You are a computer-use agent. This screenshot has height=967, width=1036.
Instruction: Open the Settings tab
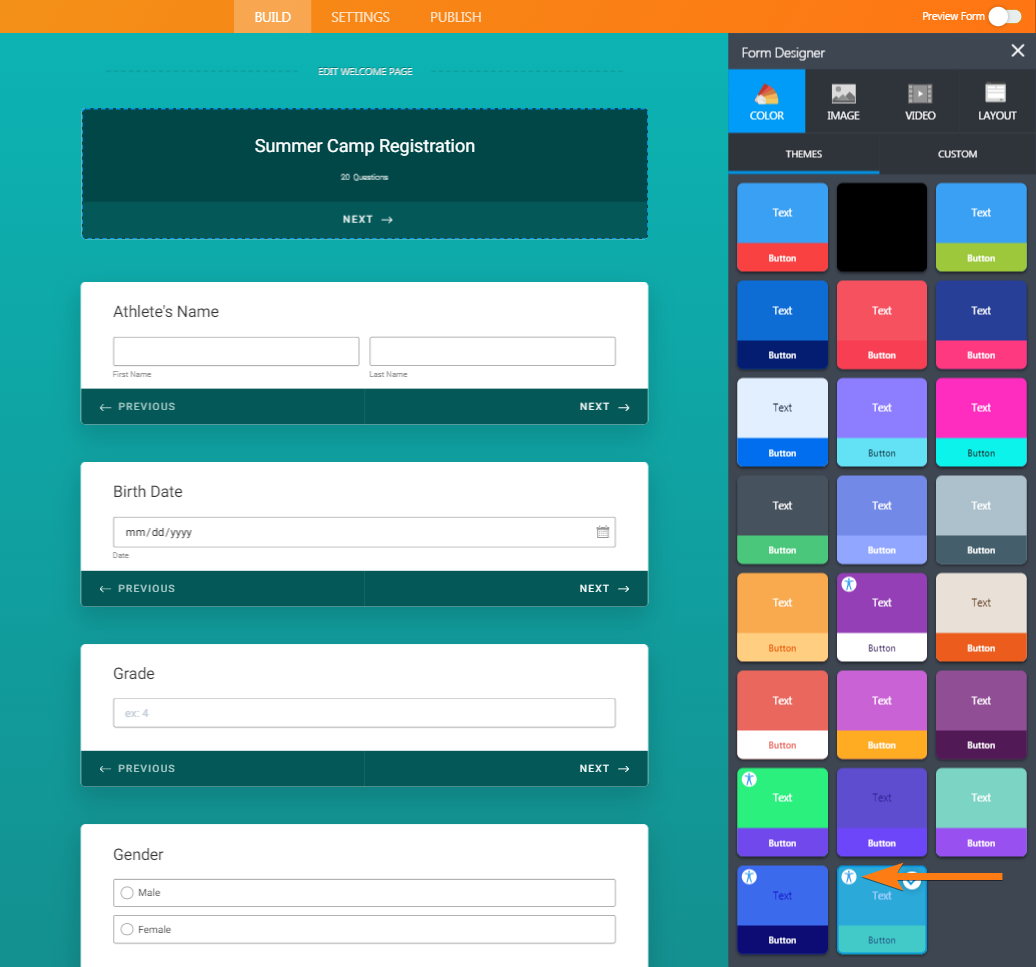[360, 17]
